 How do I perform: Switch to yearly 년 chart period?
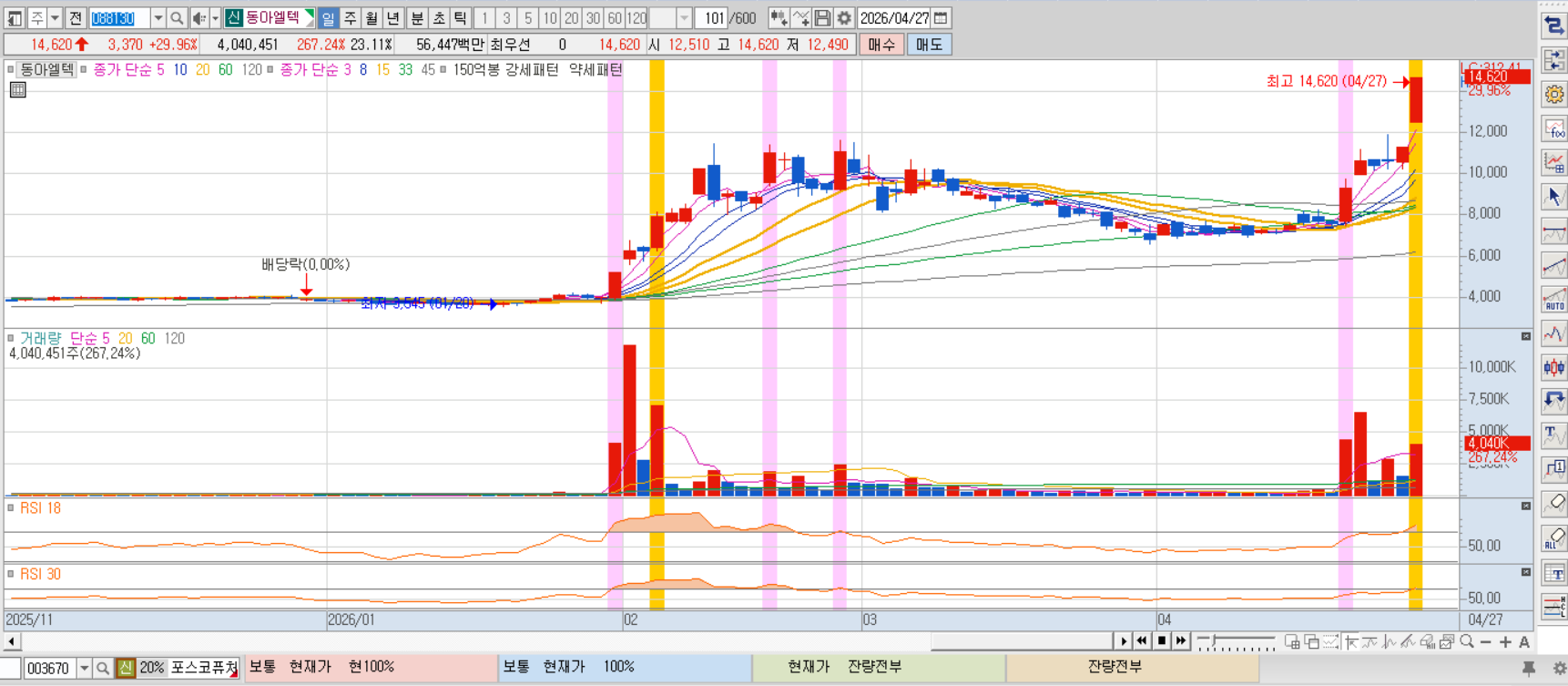393,18
